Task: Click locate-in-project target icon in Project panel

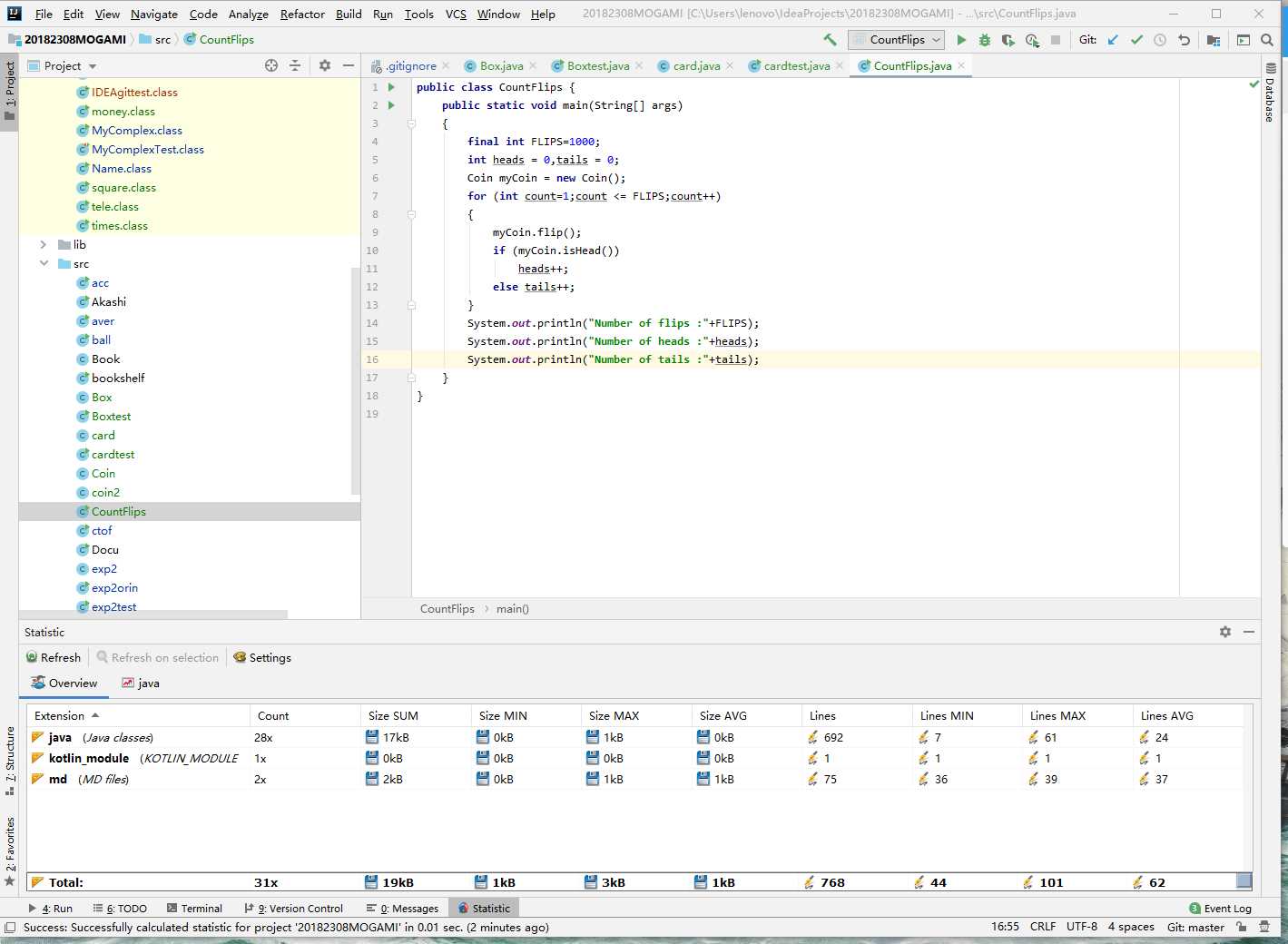Action: point(271,65)
